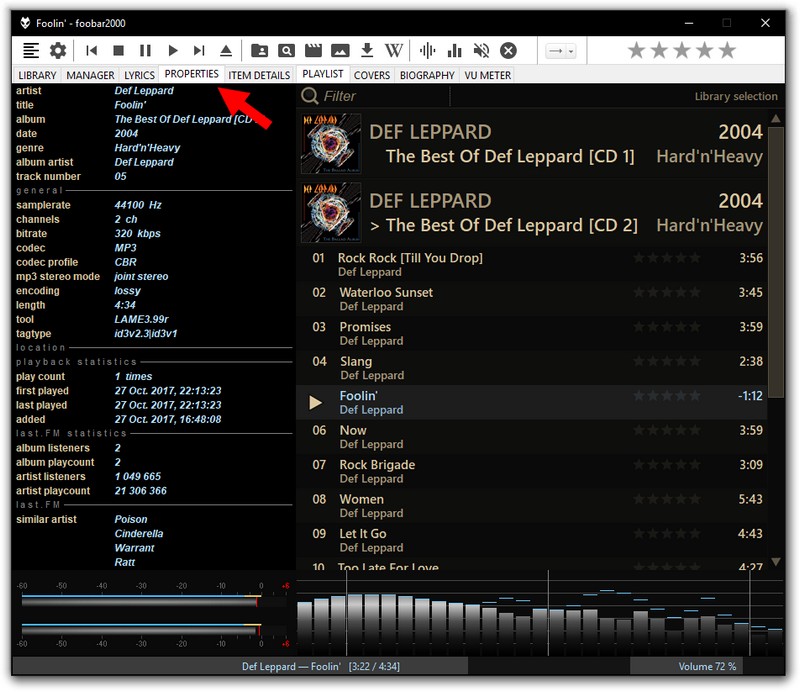Click the Library selection label
Viewport: 800px width, 692px height.
tap(736, 96)
